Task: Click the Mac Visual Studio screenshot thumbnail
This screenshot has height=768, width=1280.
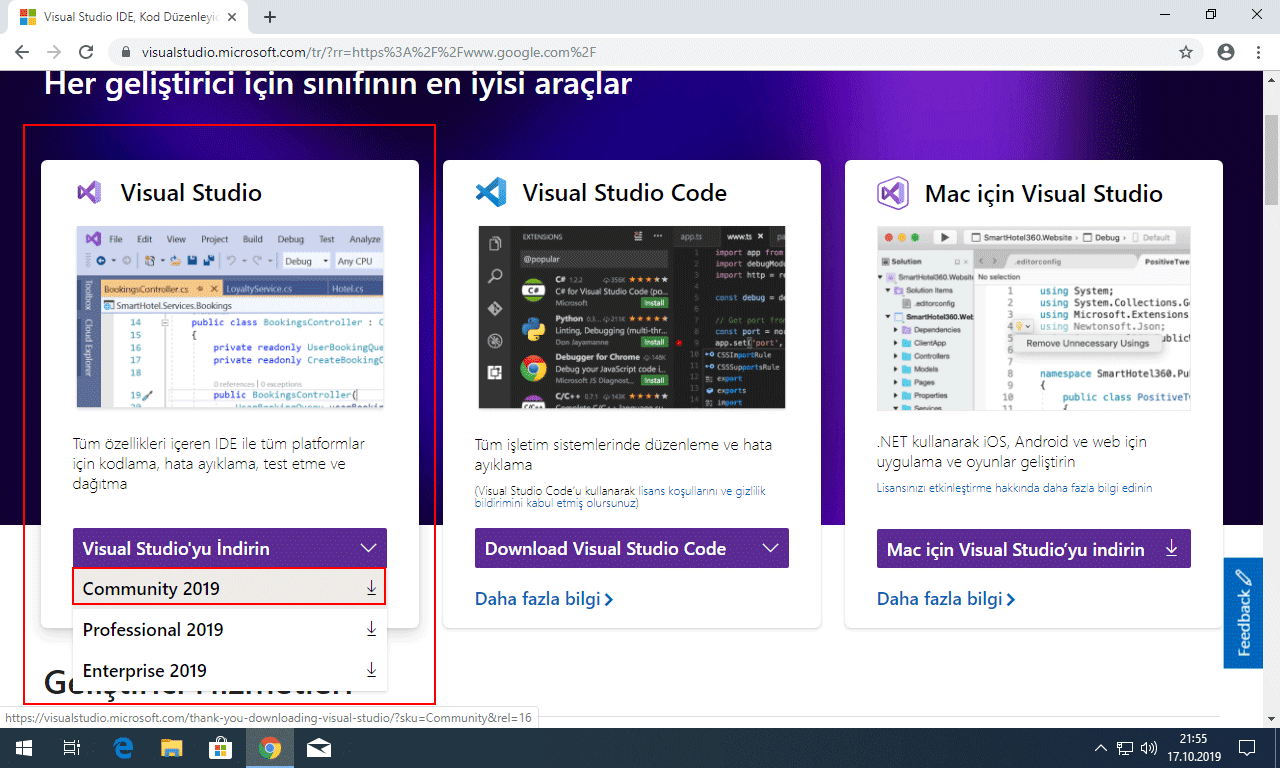Action: (1034, 318)
